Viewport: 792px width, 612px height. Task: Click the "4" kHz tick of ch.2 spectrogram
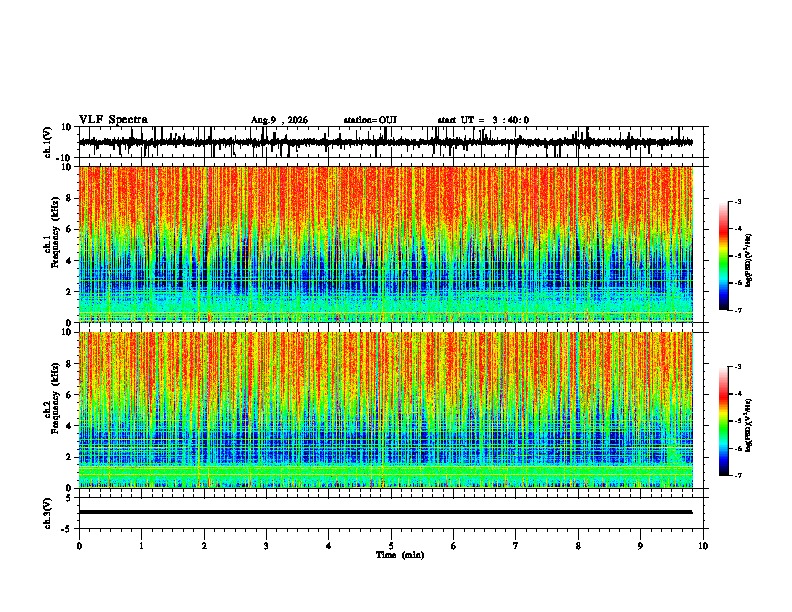70,426
